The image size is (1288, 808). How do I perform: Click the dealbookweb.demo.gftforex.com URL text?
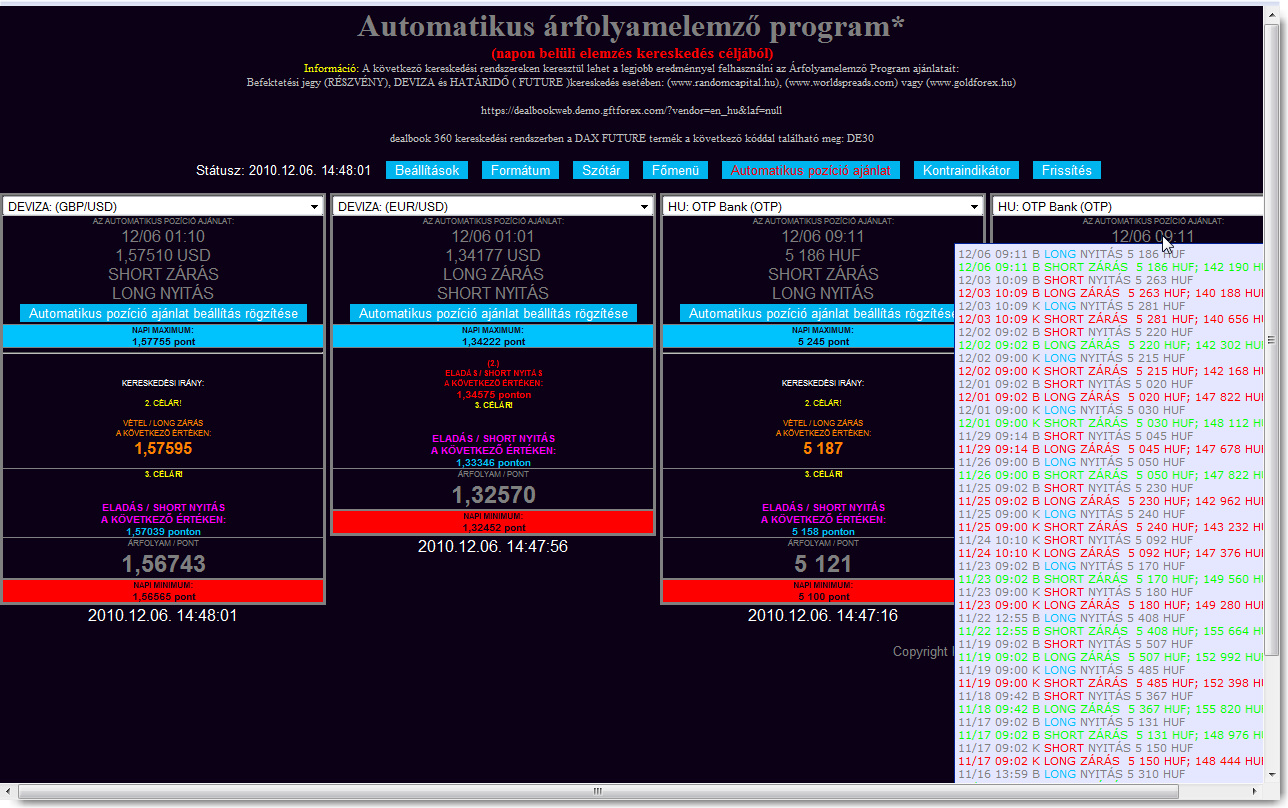pyautogui.click(x=631, y=110)
